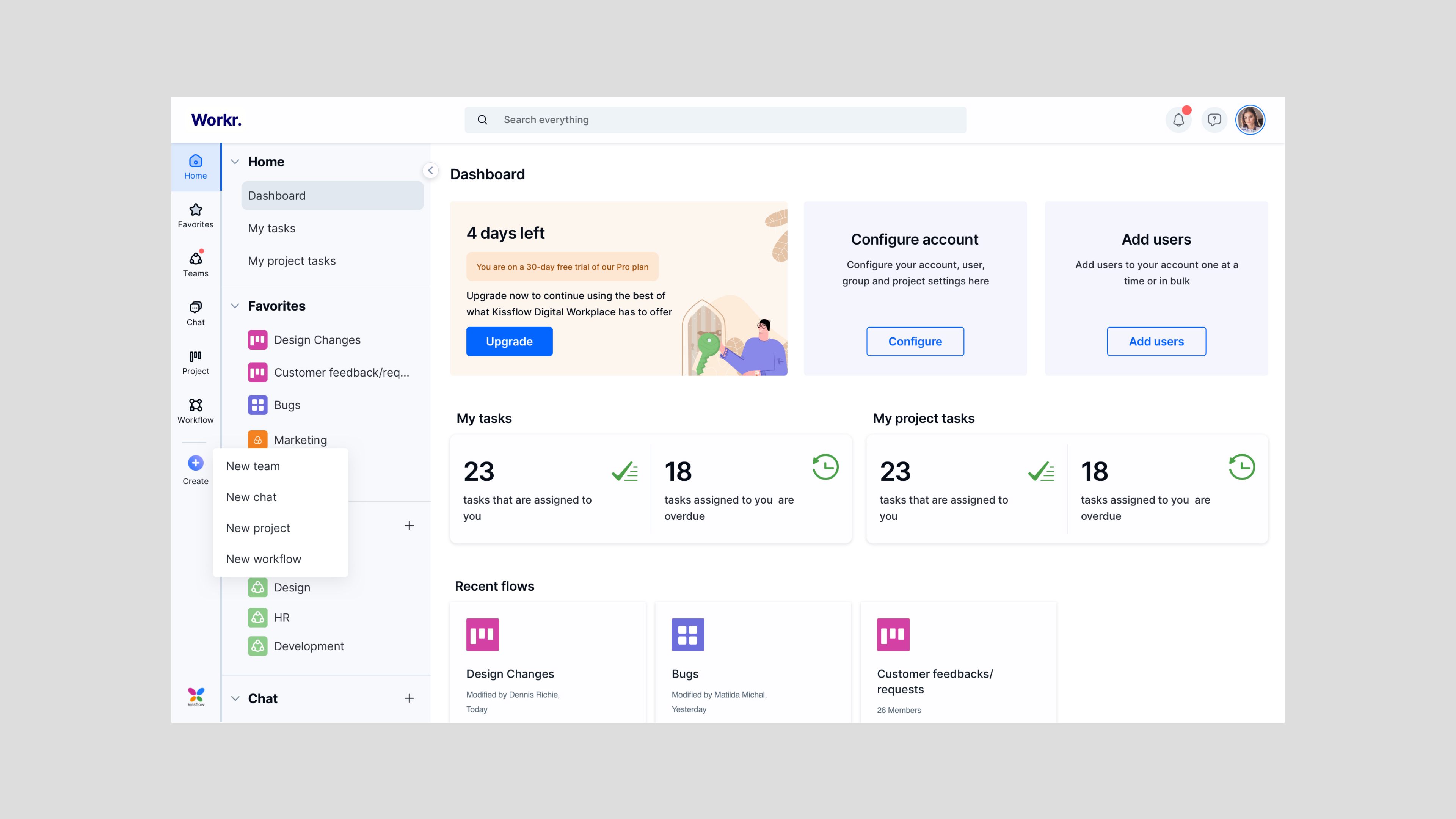This screenshot has height=819, width=1456.
Task: Click the 23 assigned count in My project tasks
Action: pyautogui.click(x=895, y=471)
